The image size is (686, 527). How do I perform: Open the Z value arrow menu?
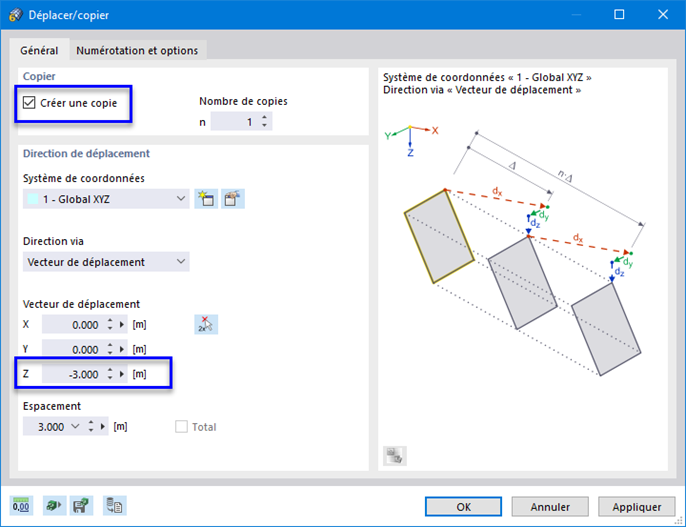(x=122, y=374)
